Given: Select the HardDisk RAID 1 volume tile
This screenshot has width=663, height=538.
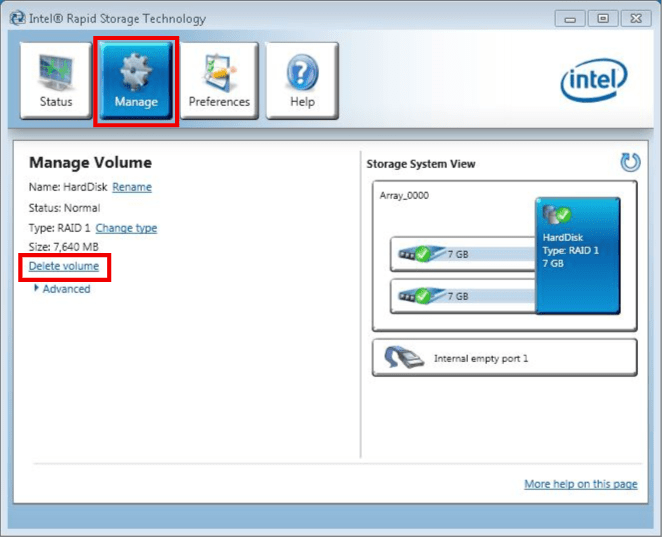Looking at the screenshot, I should (578, 255).
